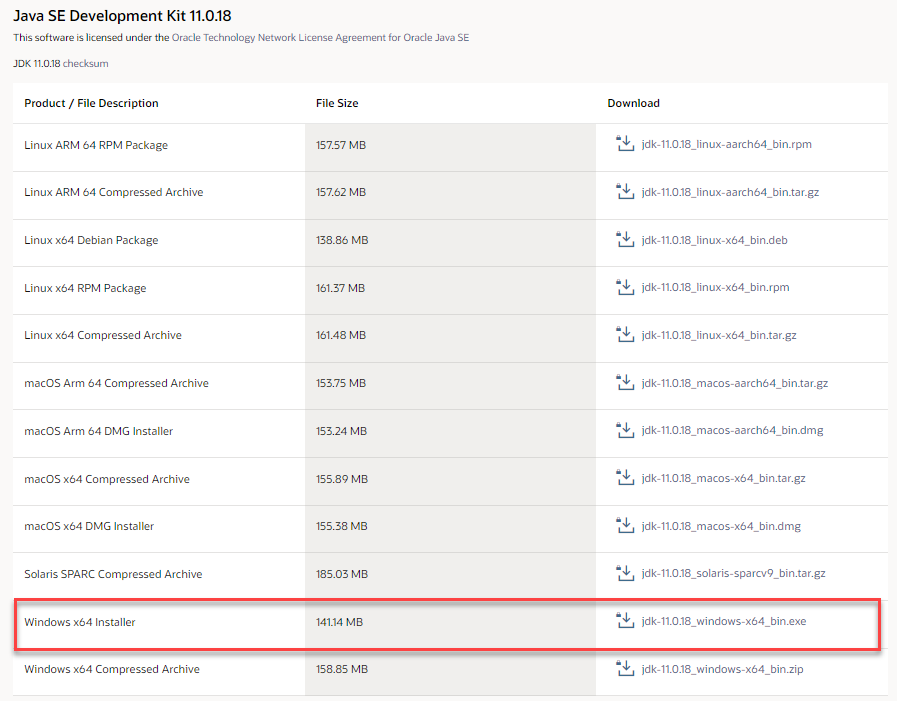The image size is (897, 701).
Task: Click the download icon for jdk-11.0.18_linux-x64_bin.deb
Action: pyautogui.click(x=625, y=240)
